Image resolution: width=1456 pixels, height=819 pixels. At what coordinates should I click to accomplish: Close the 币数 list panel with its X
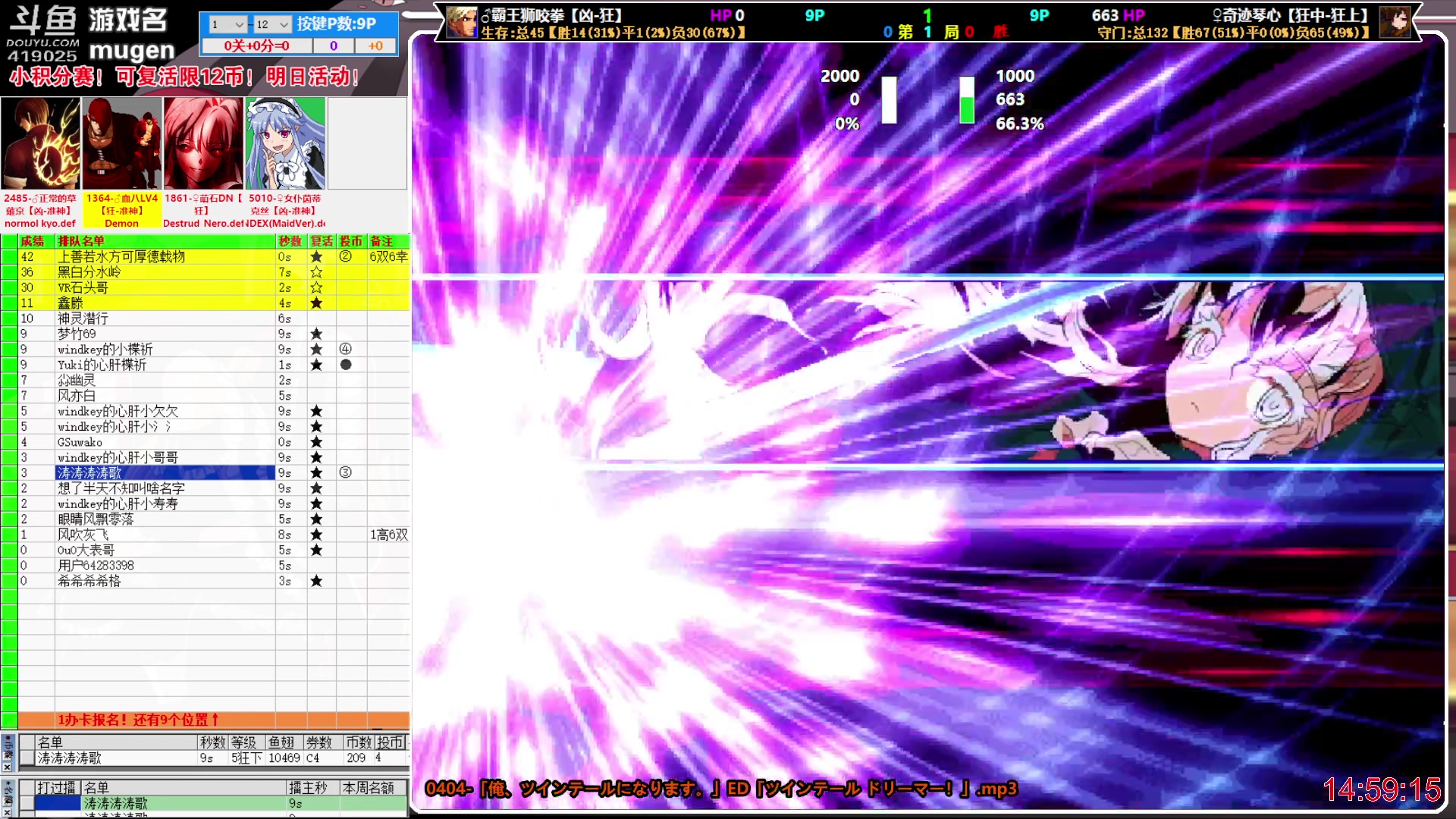coord(7,767)
